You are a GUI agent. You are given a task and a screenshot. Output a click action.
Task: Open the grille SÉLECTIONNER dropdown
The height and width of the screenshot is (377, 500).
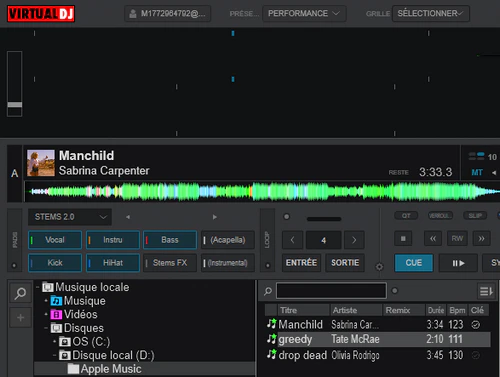(431, 14)
